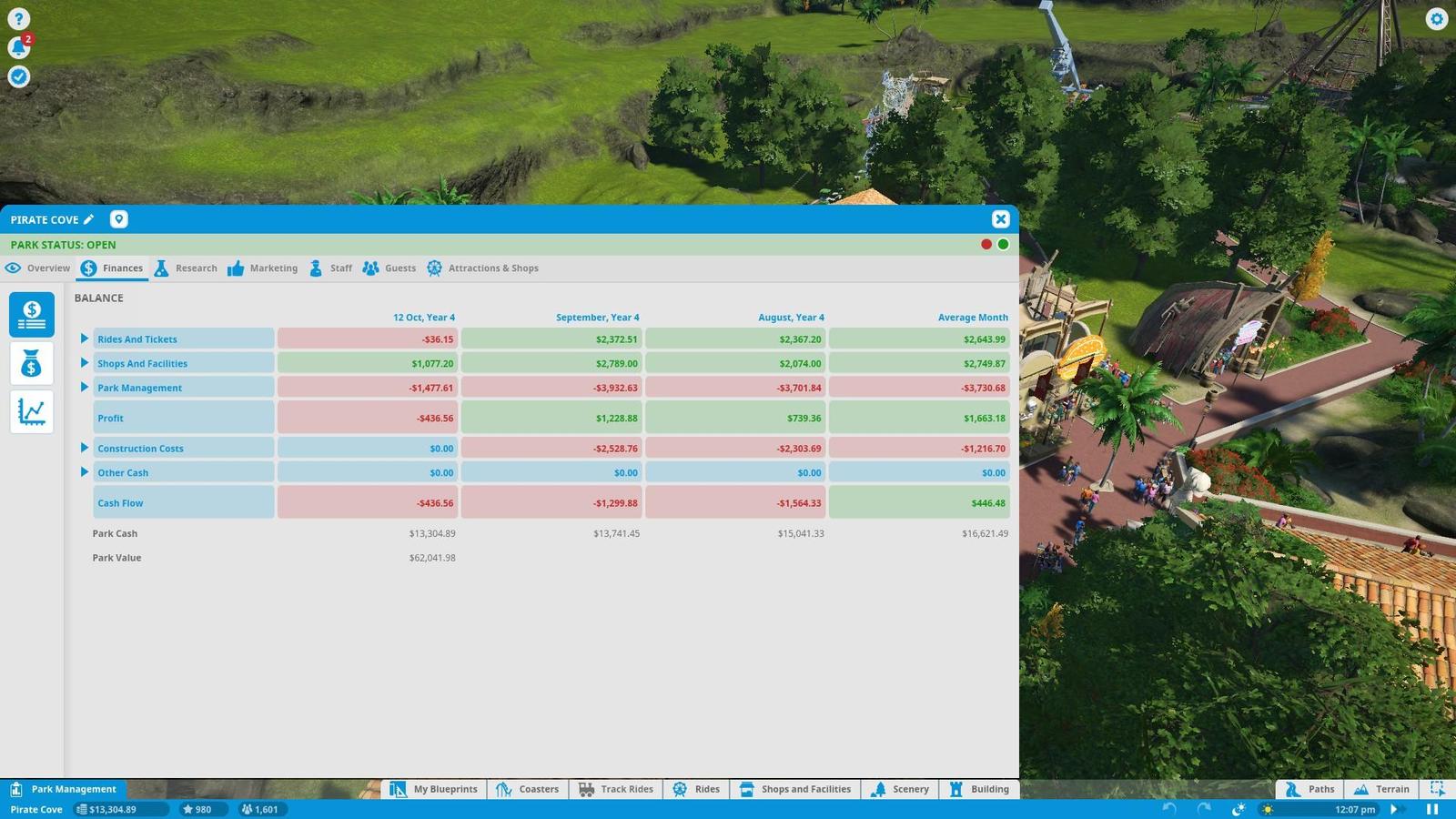Open the loans money bag sidebar icon
The width and height of the screenshot is (1456, 819).
tap(32, 364)
